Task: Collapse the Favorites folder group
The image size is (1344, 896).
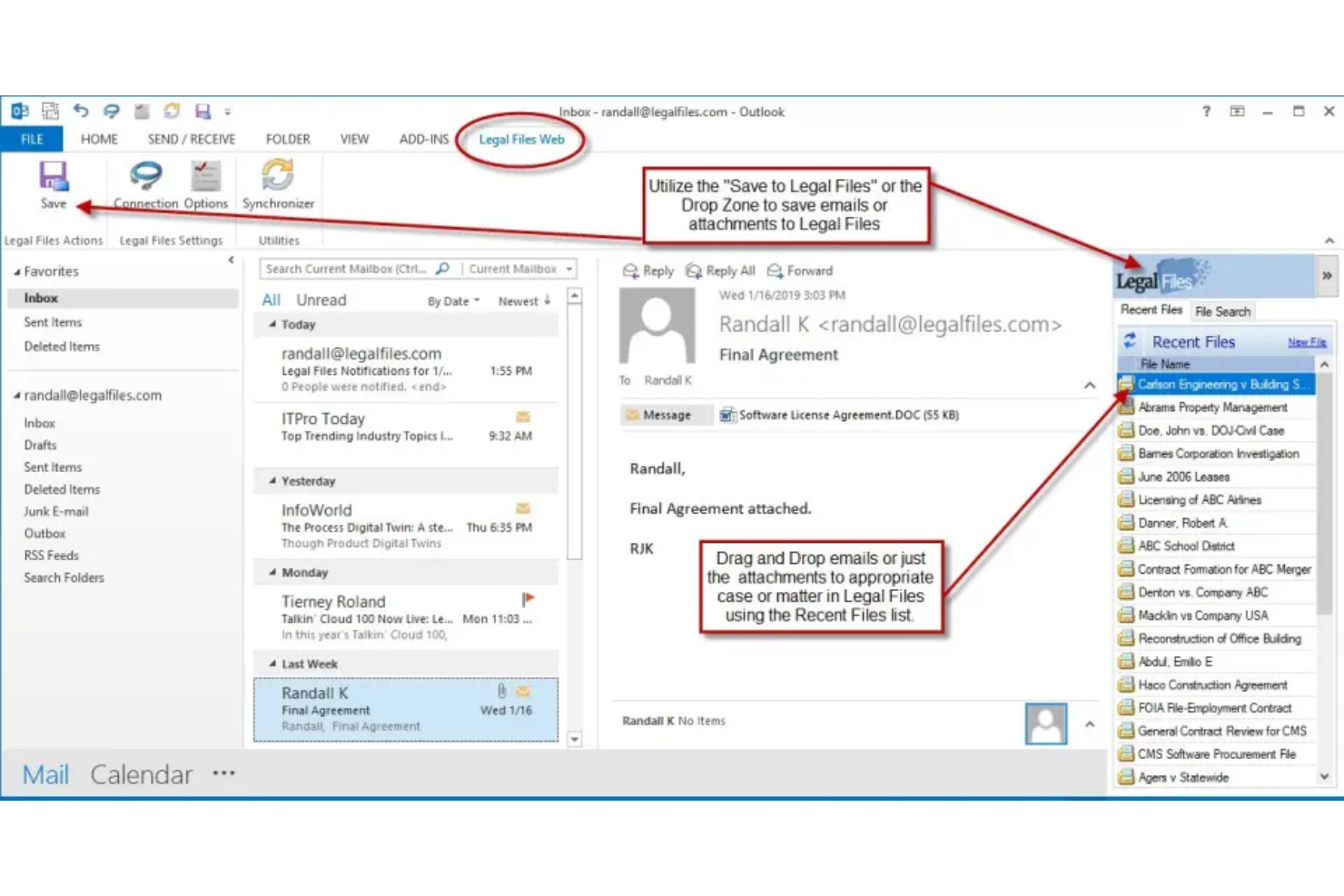Action: click(x=16, y=271)
